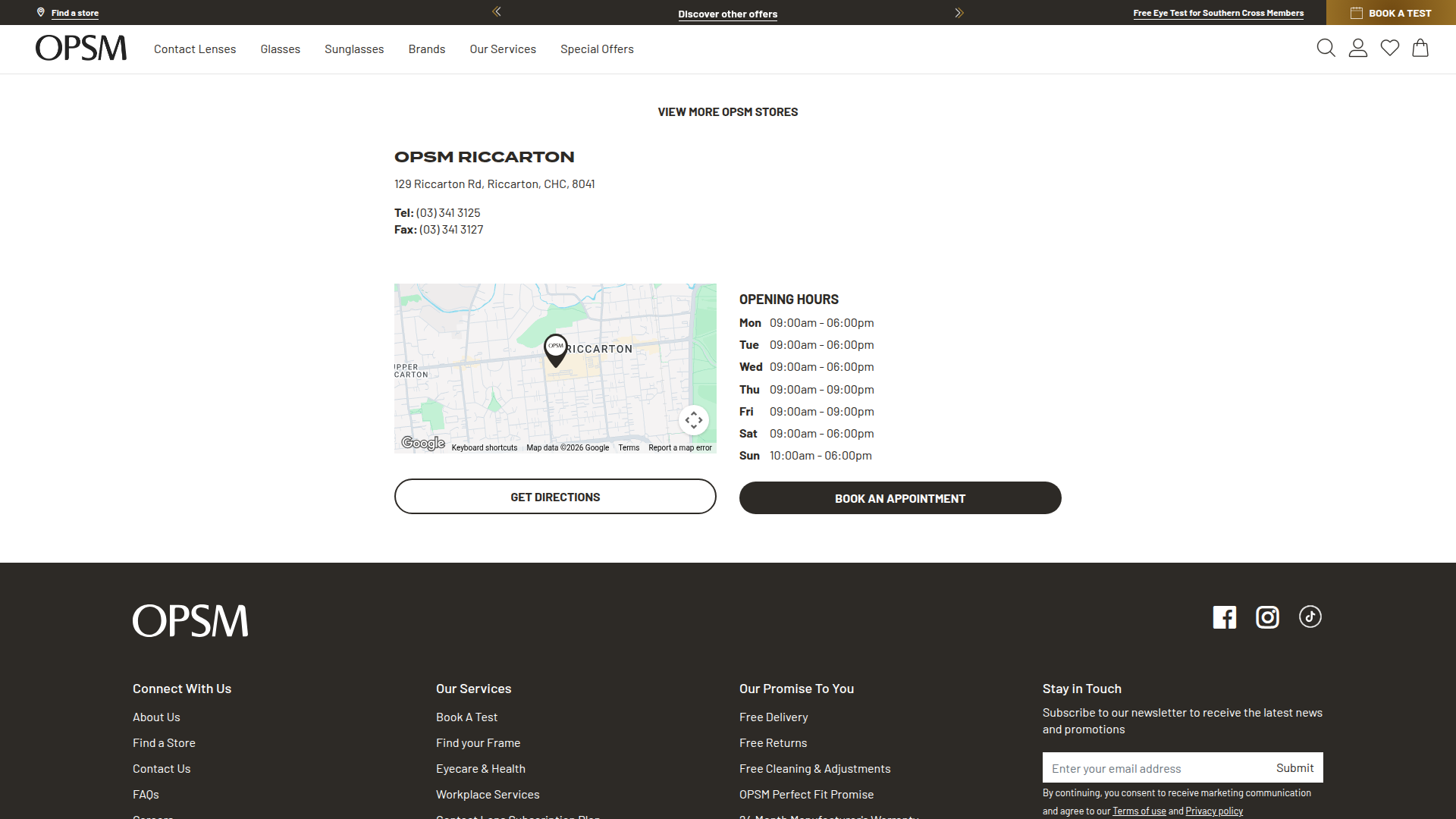This screenshot has height=819, width=1456.
Task: Open map camera pan controls button
Action: (694, 420)
